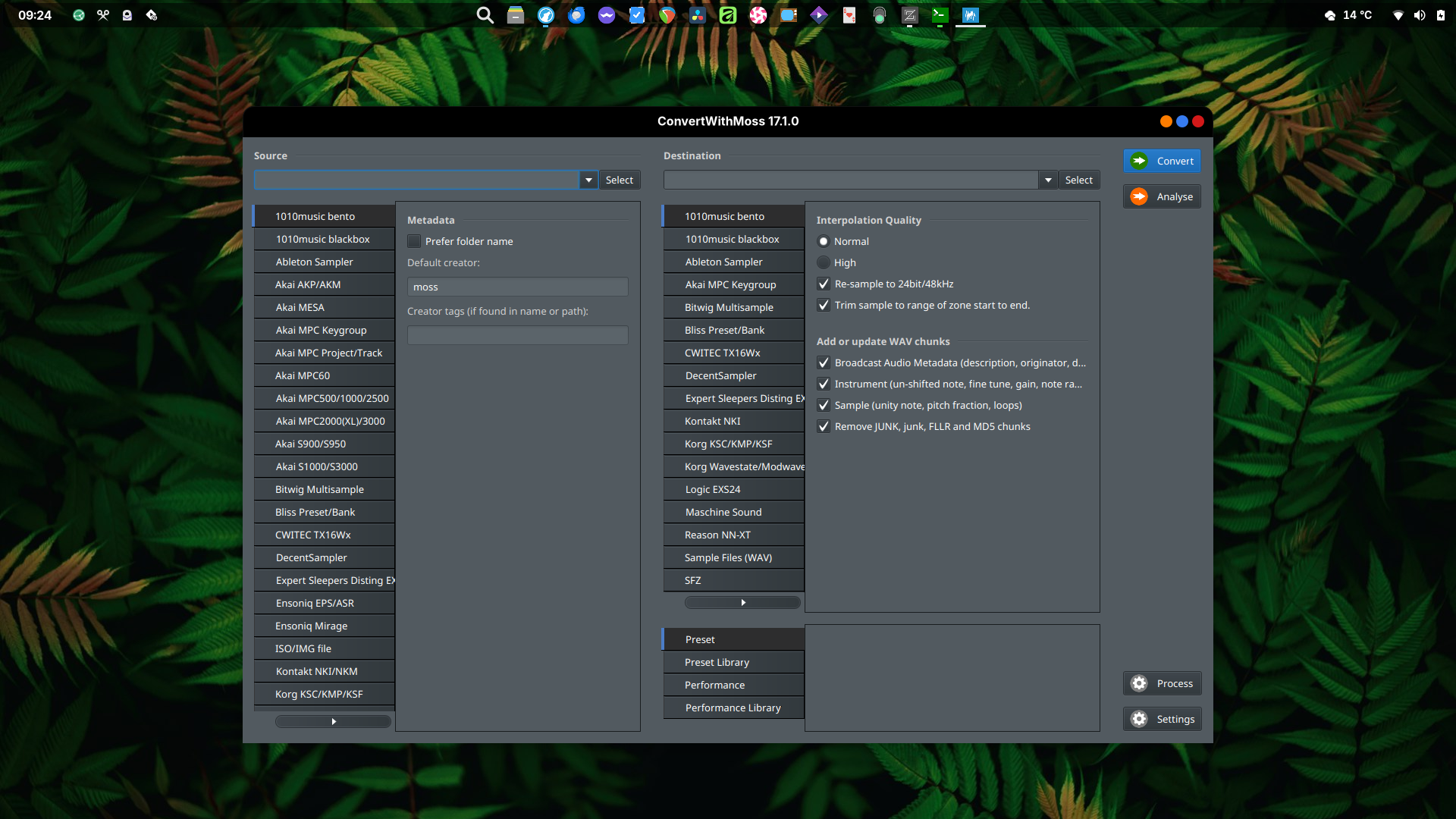This screenshot has height=819, width=1456.
Task: Open the traffic light app in dock
Action: click(880, 15)
